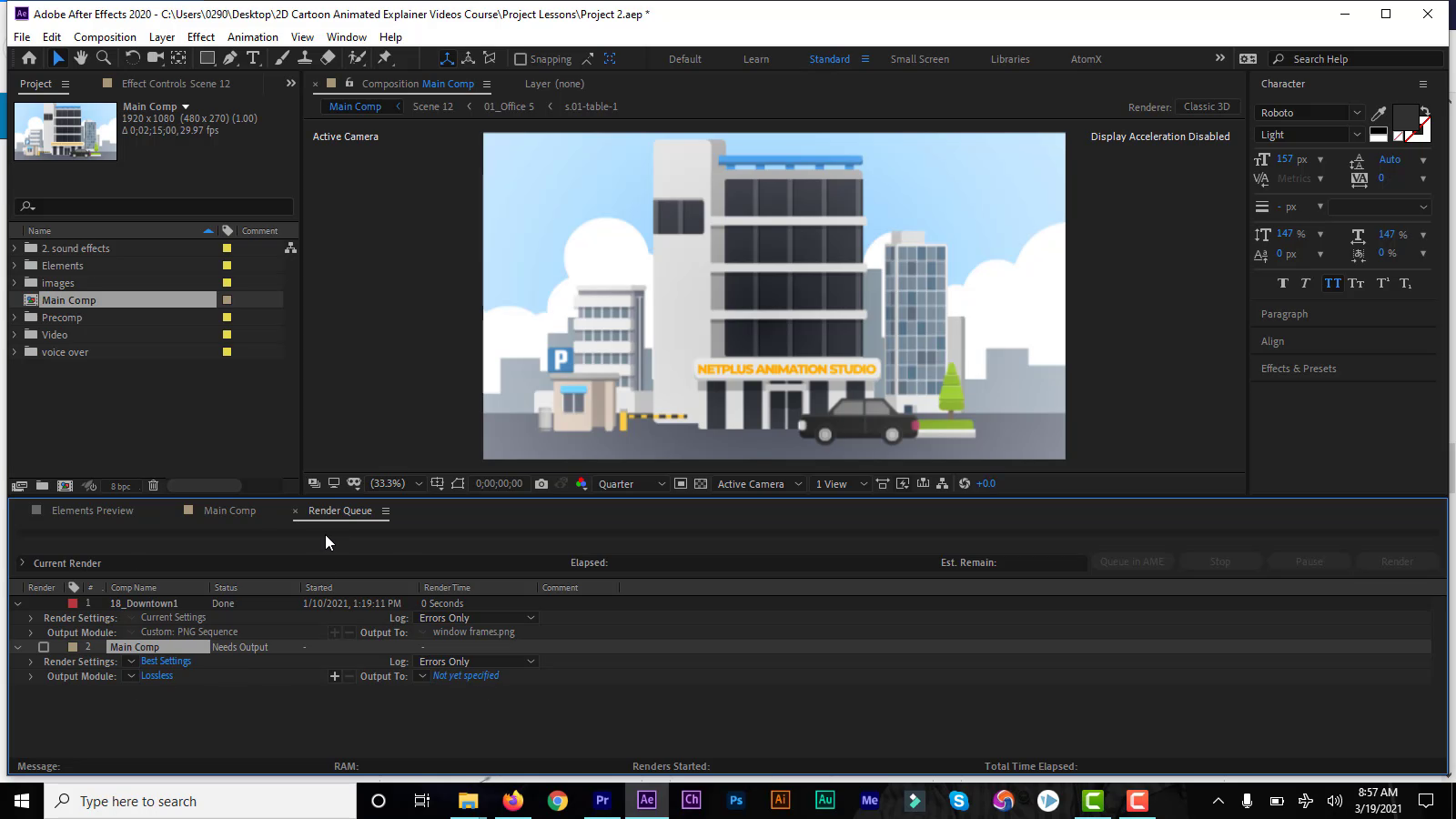Select the Clone Stamp tool
1456x819 pixels.
tap(305, 58)
